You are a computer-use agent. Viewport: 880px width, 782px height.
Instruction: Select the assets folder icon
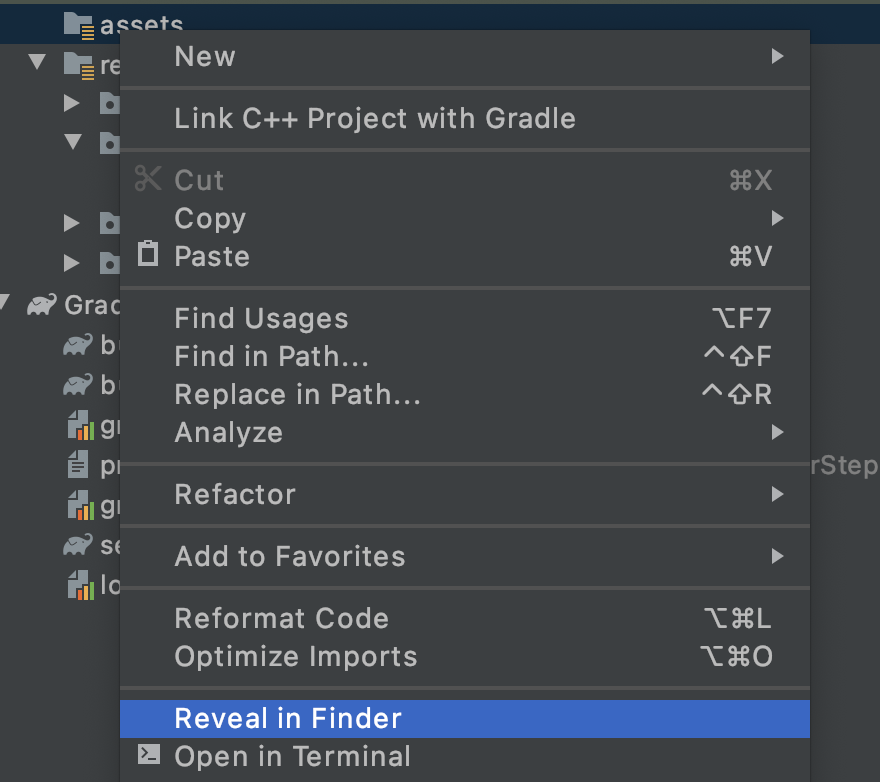tap(78, 25)
